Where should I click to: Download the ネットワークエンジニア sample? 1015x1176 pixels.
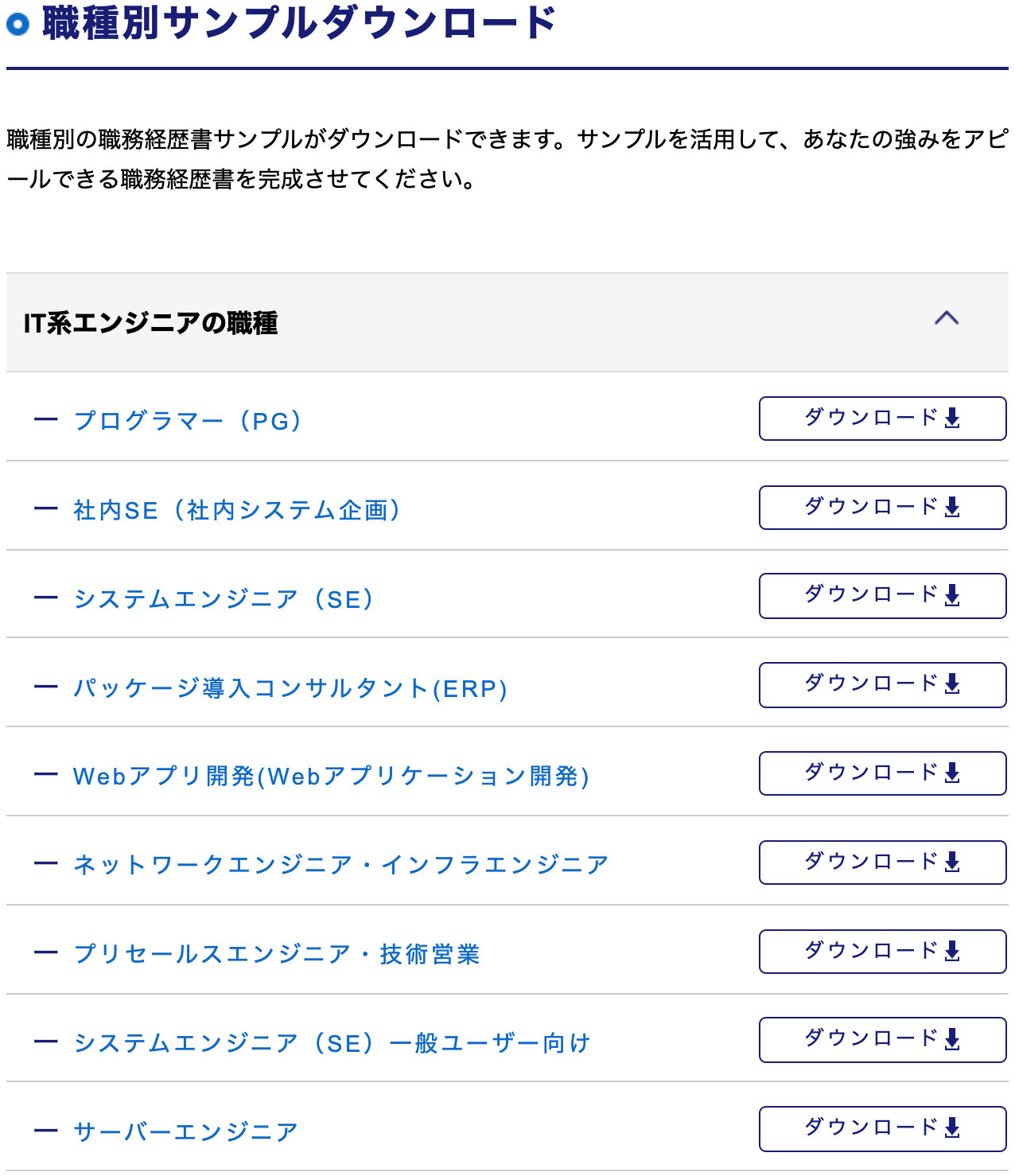pos(882,863)
